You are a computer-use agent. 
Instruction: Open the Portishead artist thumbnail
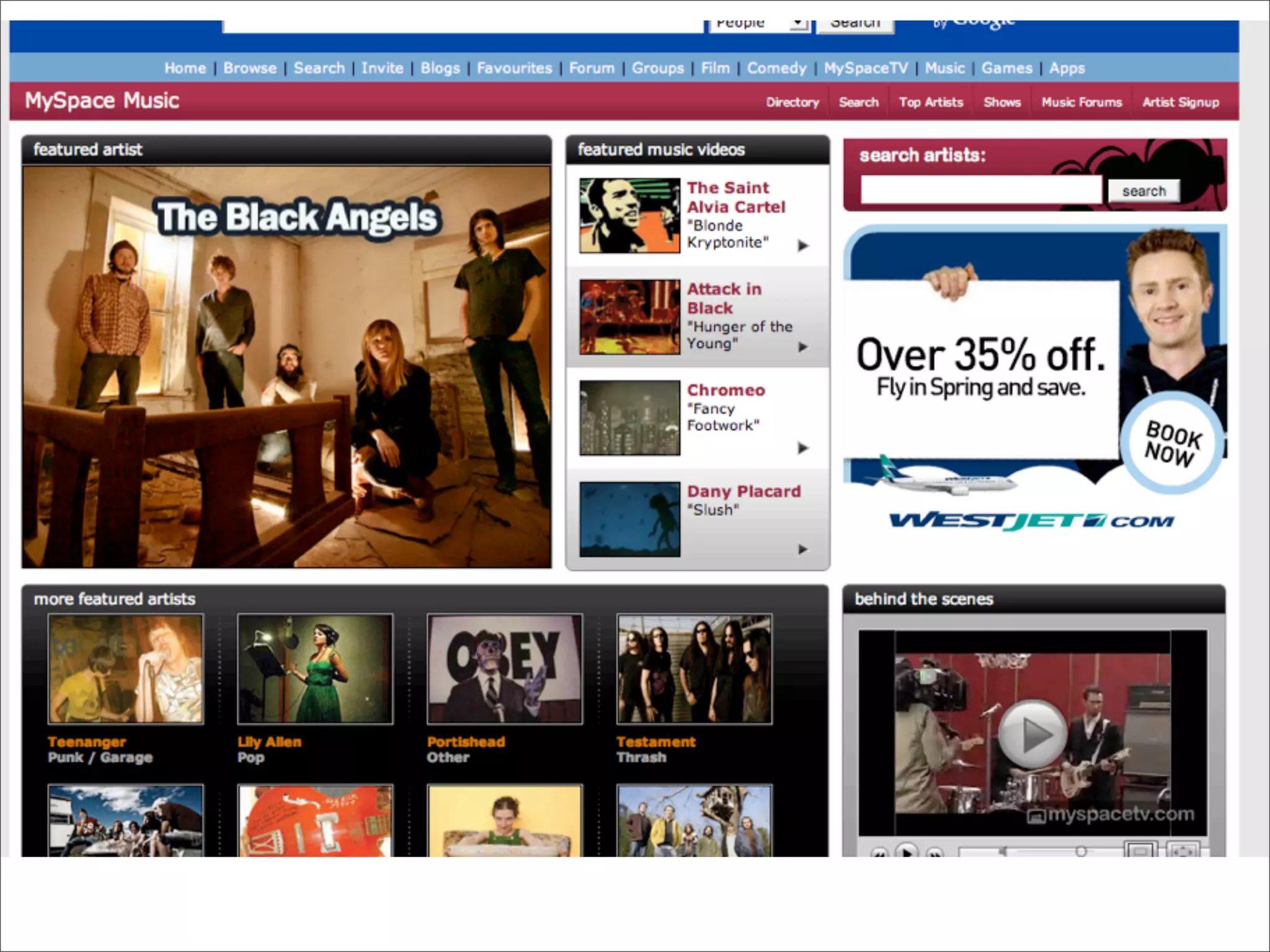(x=505, y=669)
